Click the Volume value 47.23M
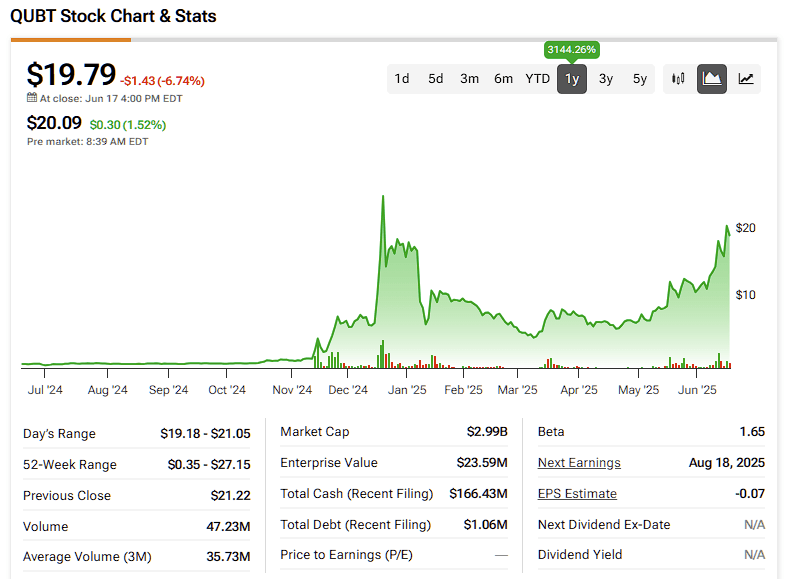The height and width of the screenshot is (579, 790). [228, 527]
